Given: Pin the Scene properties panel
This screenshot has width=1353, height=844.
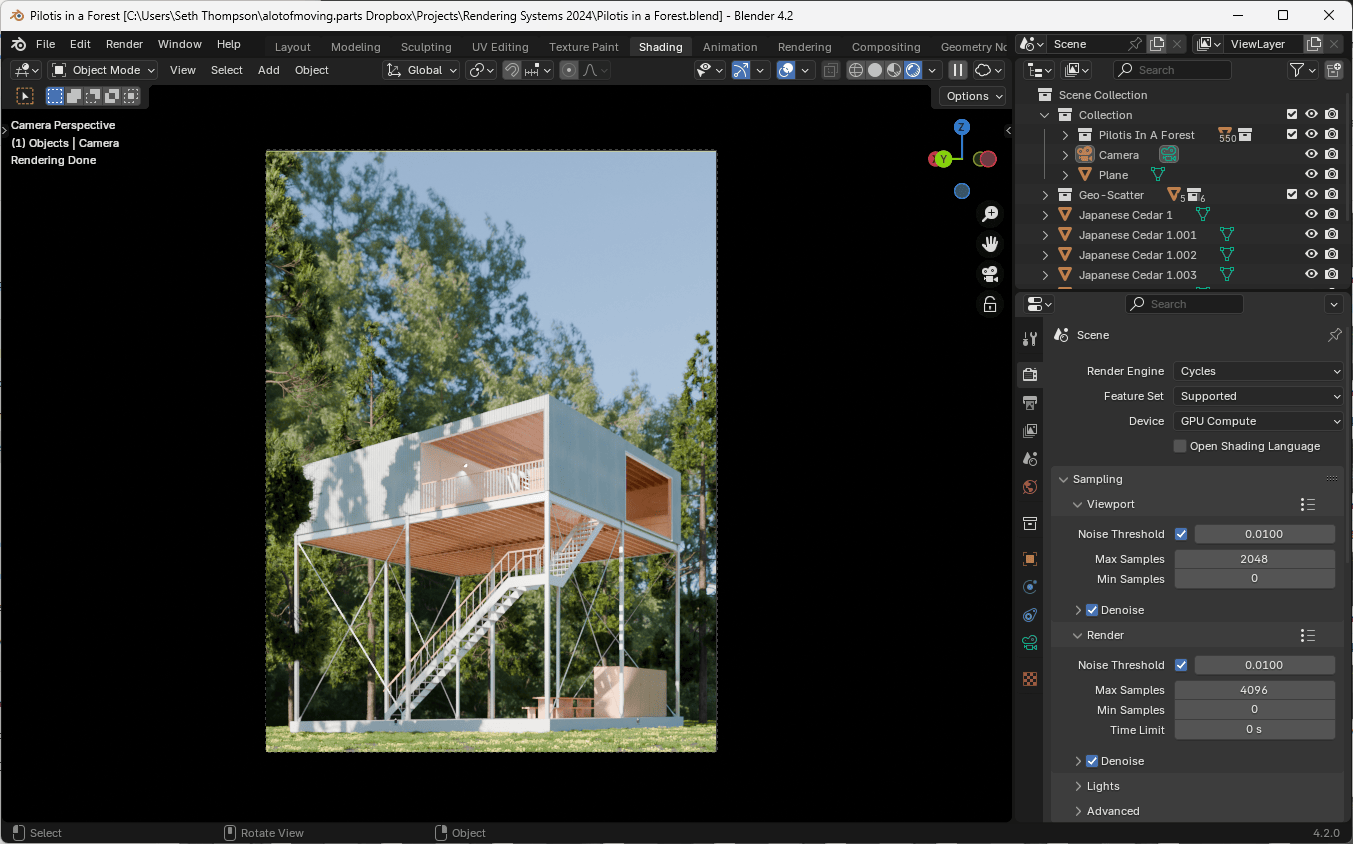Looking at the screenshot, I should pyautogui.click(x=1334, y=335).
